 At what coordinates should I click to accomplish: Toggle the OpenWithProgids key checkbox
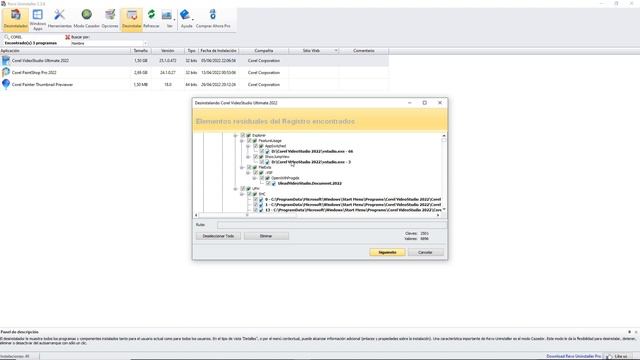pos(262,178)
